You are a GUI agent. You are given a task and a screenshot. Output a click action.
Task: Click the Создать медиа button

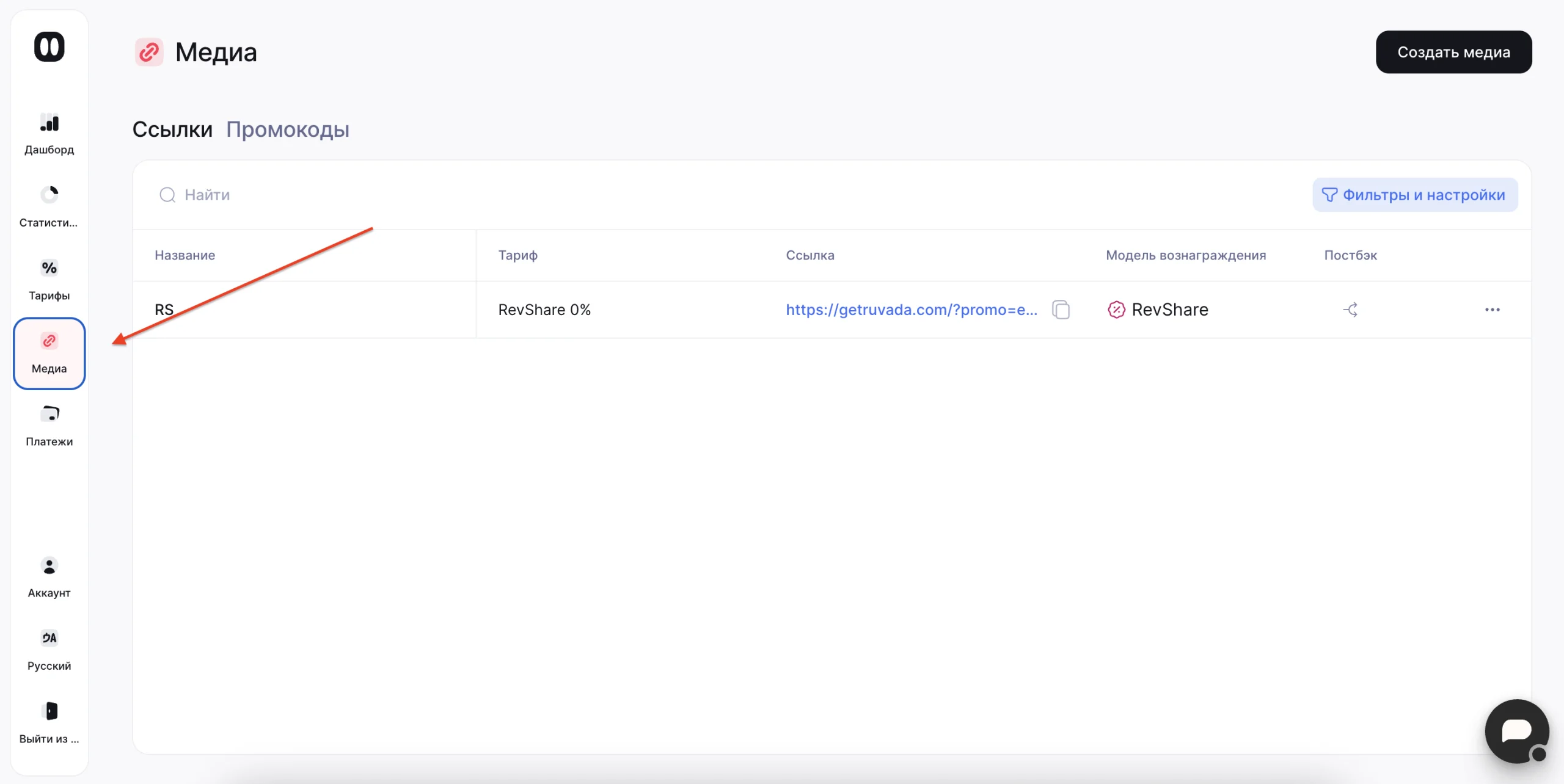pyautogui.click(x=1453, y=53)
